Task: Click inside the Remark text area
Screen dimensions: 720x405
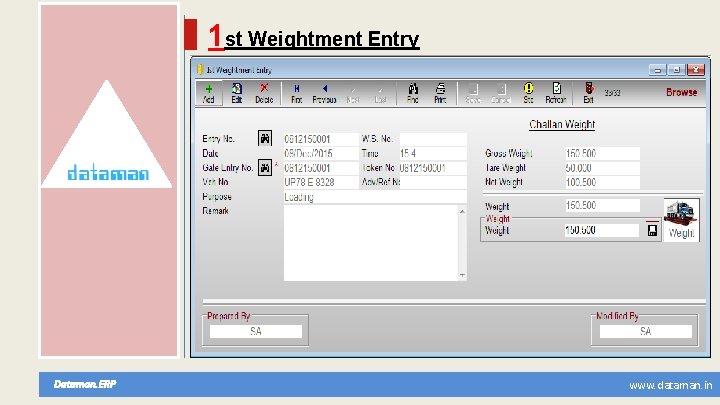Action: [371, 243]
